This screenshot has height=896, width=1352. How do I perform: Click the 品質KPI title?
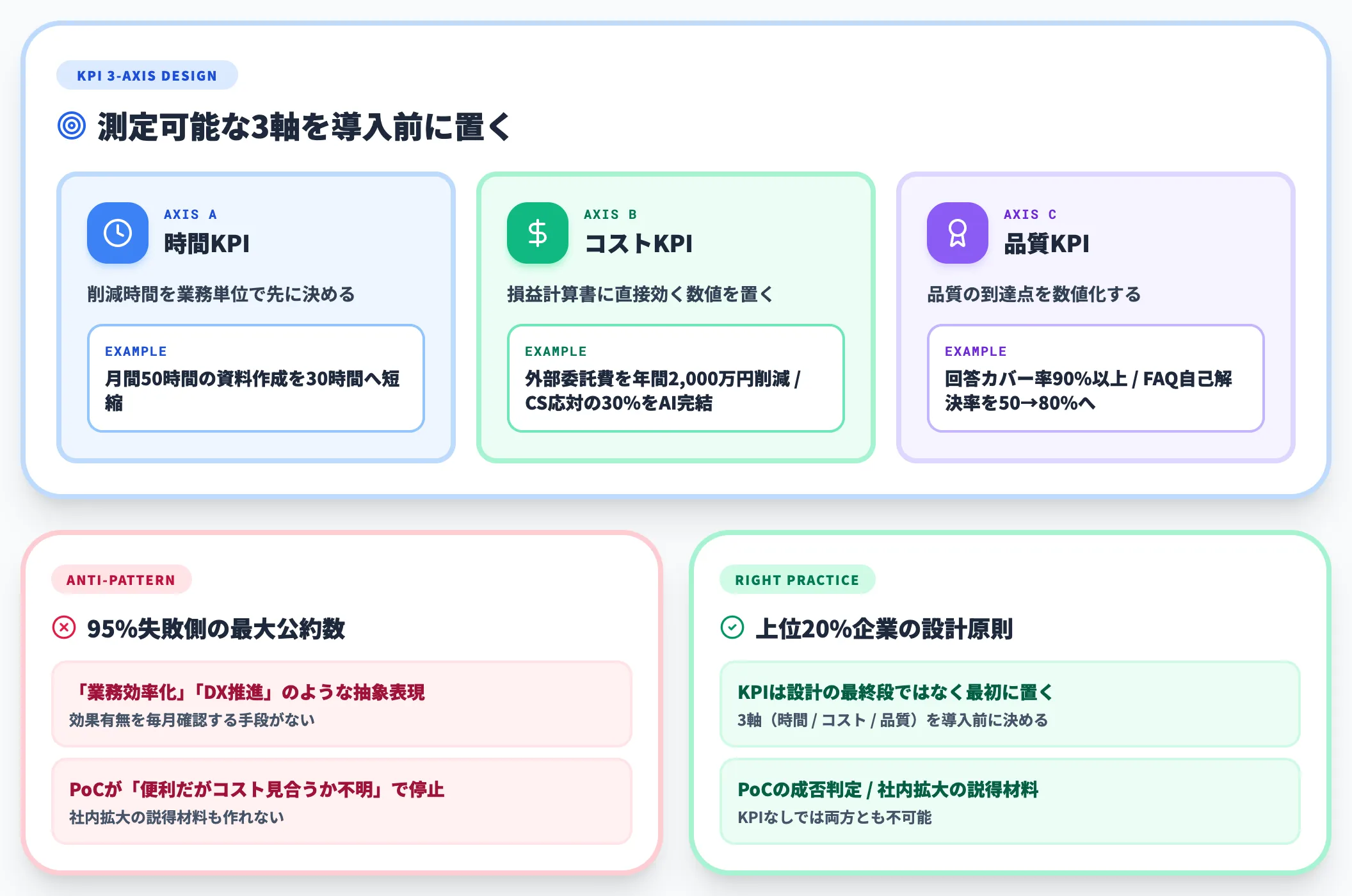point(1047,244)
